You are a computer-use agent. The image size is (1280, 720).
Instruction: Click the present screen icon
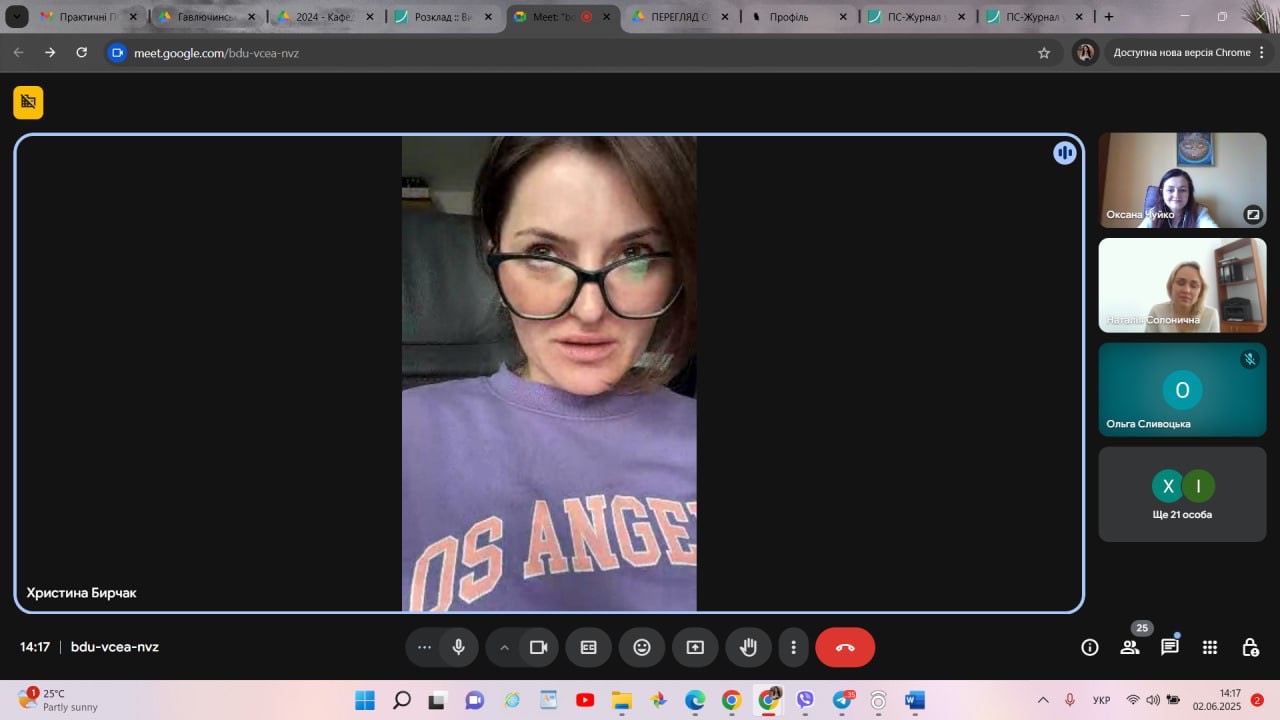tap(695, 647)
